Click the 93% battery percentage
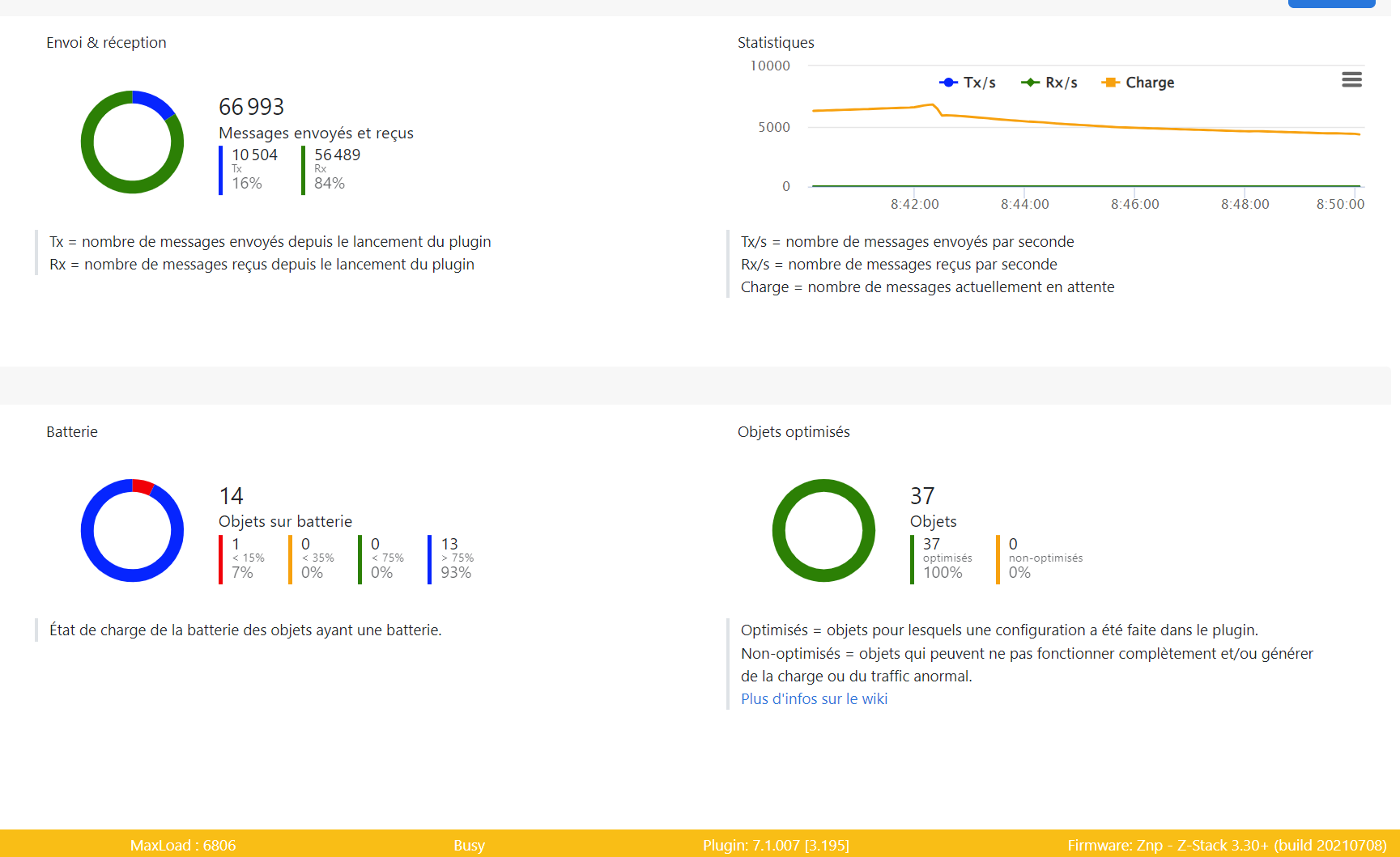This screenshot has height=857, width=1400. coord(456,573)
